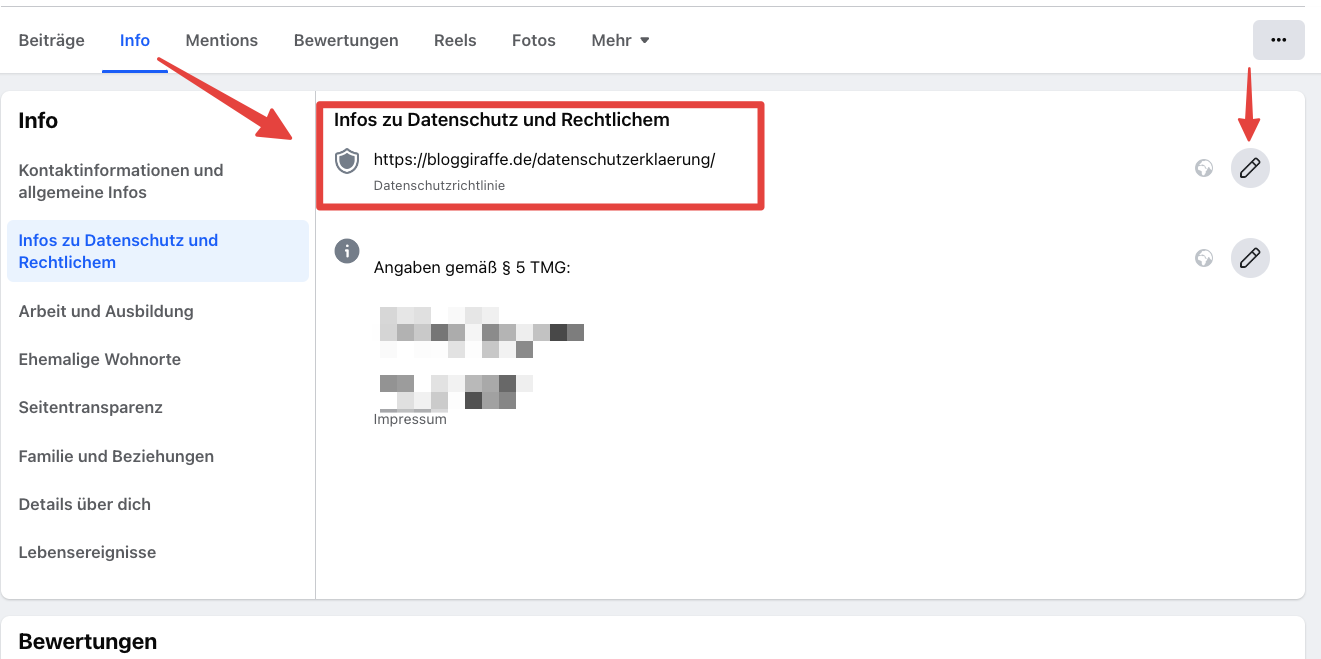Click pencil icon beside Impressum entry

click(1249, 258)
